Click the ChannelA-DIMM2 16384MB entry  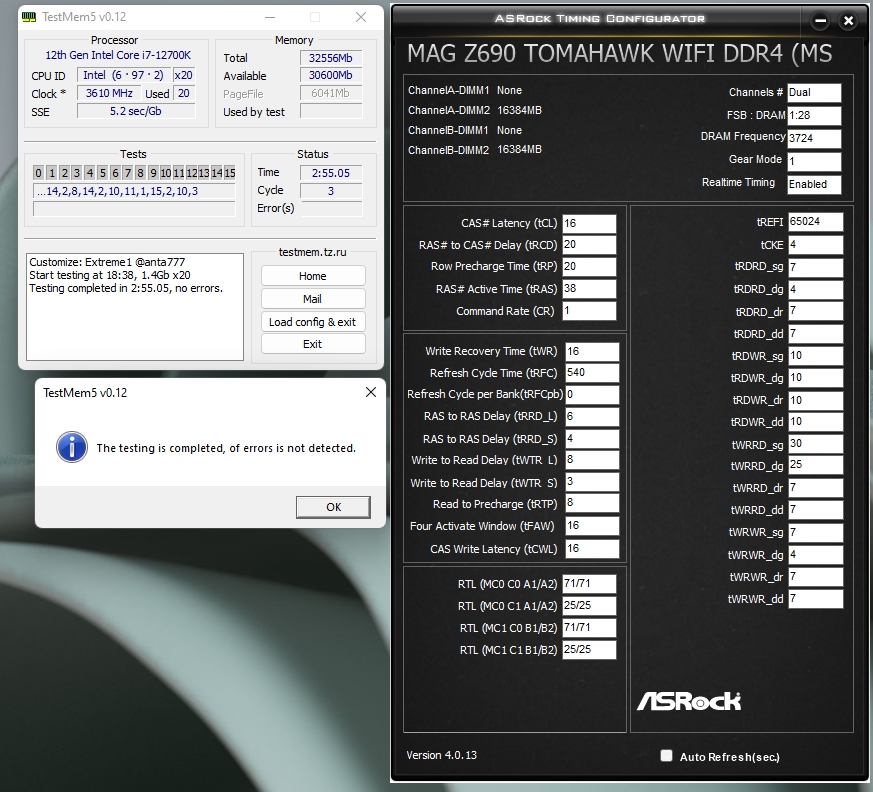tap(474, 110)
